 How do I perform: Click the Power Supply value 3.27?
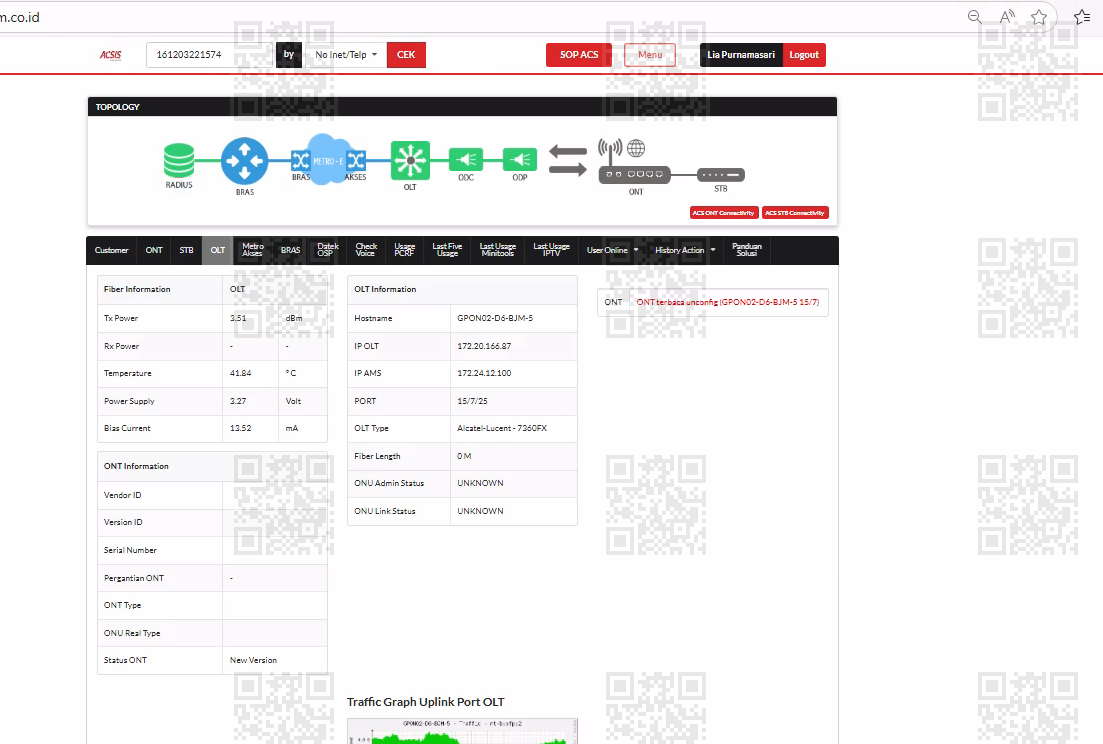[x=238, y=402]
